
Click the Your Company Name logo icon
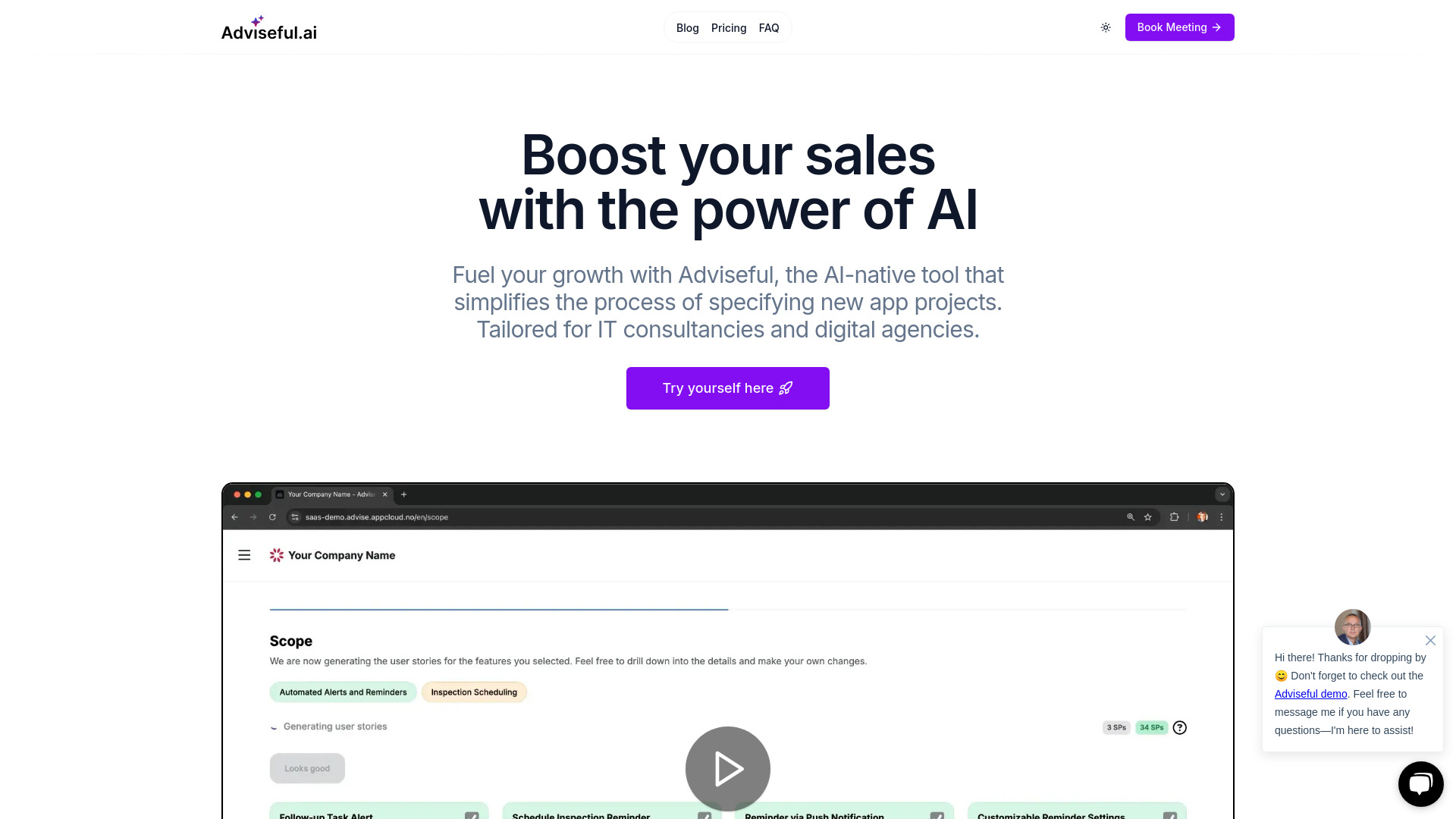(x=277, y=555)
